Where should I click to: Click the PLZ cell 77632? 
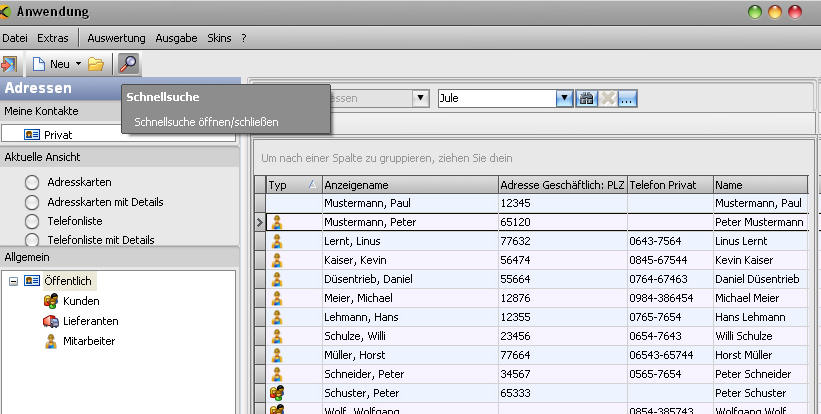point(562,241)
